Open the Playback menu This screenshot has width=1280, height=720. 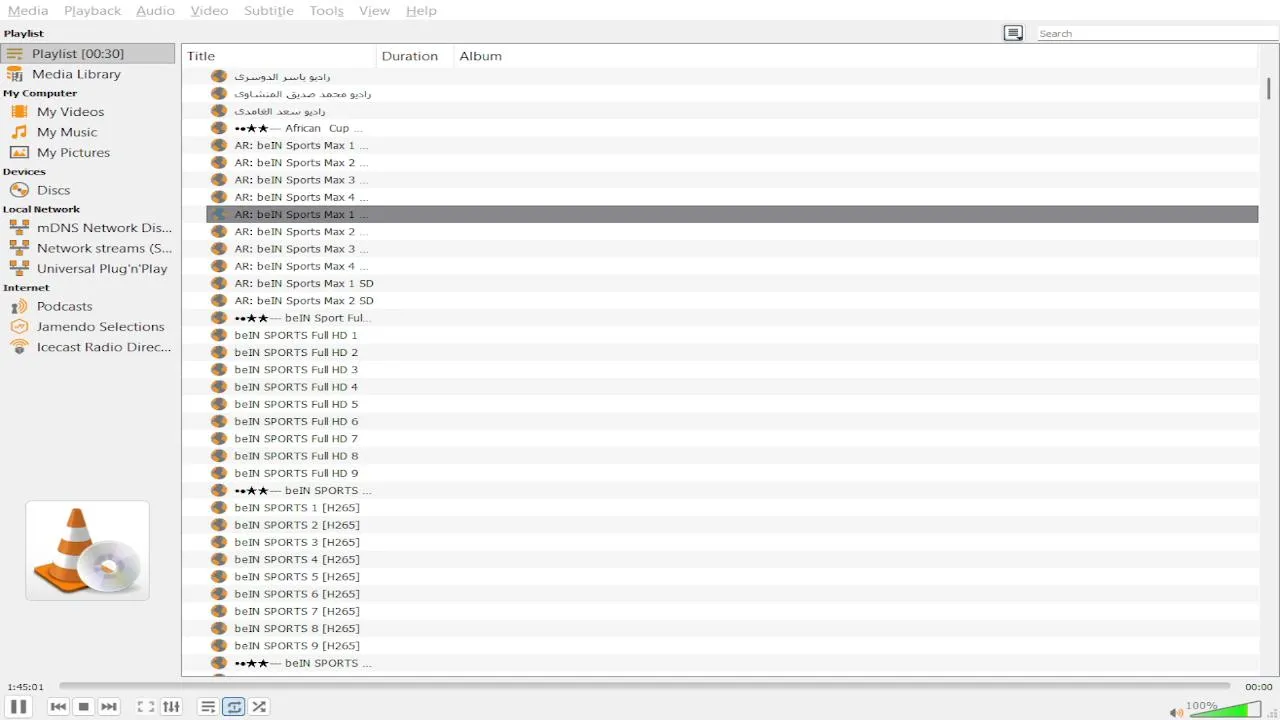click(x=92, y=10)
